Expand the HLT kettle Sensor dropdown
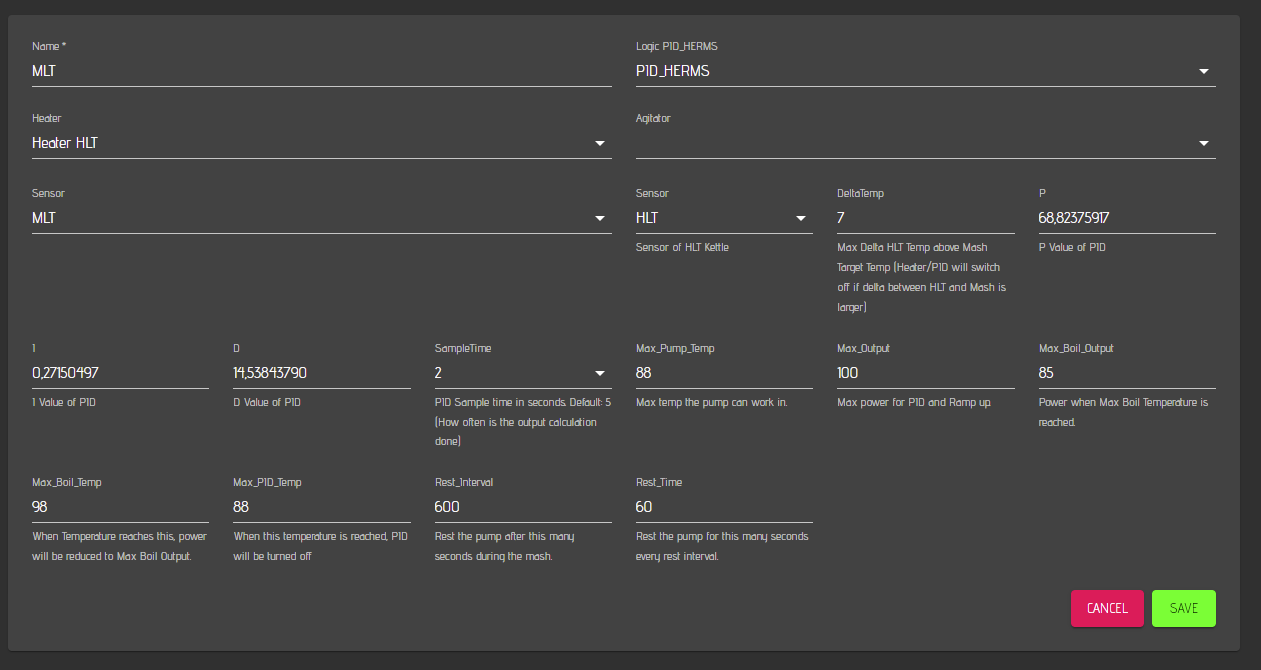 723,218
